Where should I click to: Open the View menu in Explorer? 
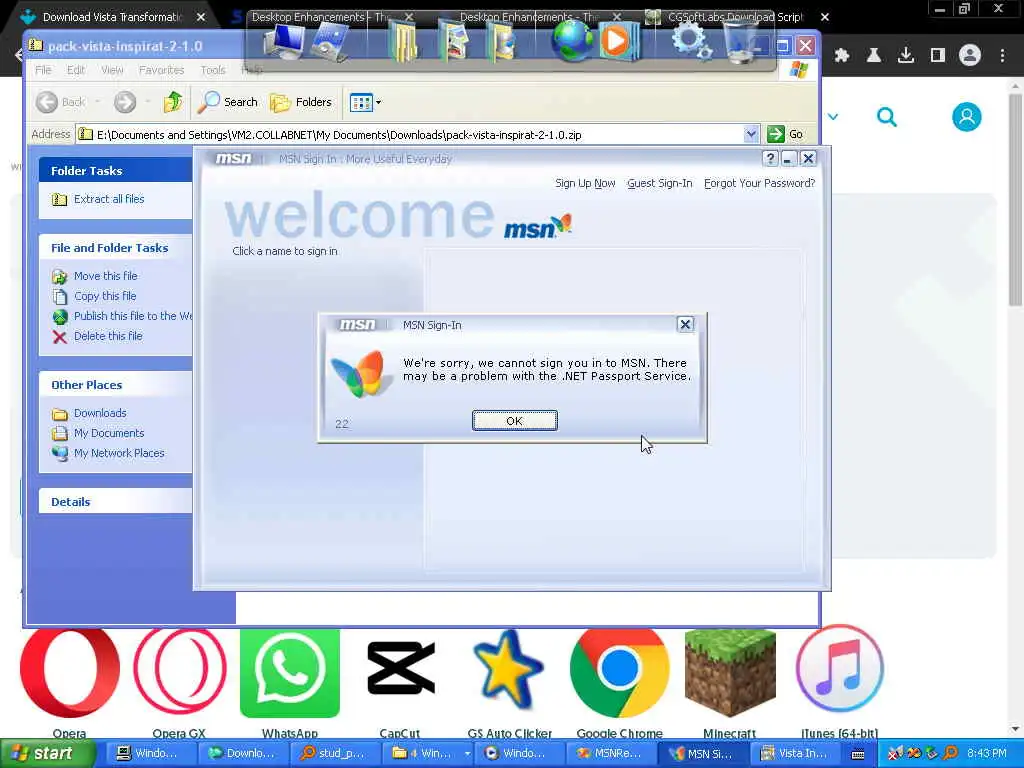tap(112, 70)
